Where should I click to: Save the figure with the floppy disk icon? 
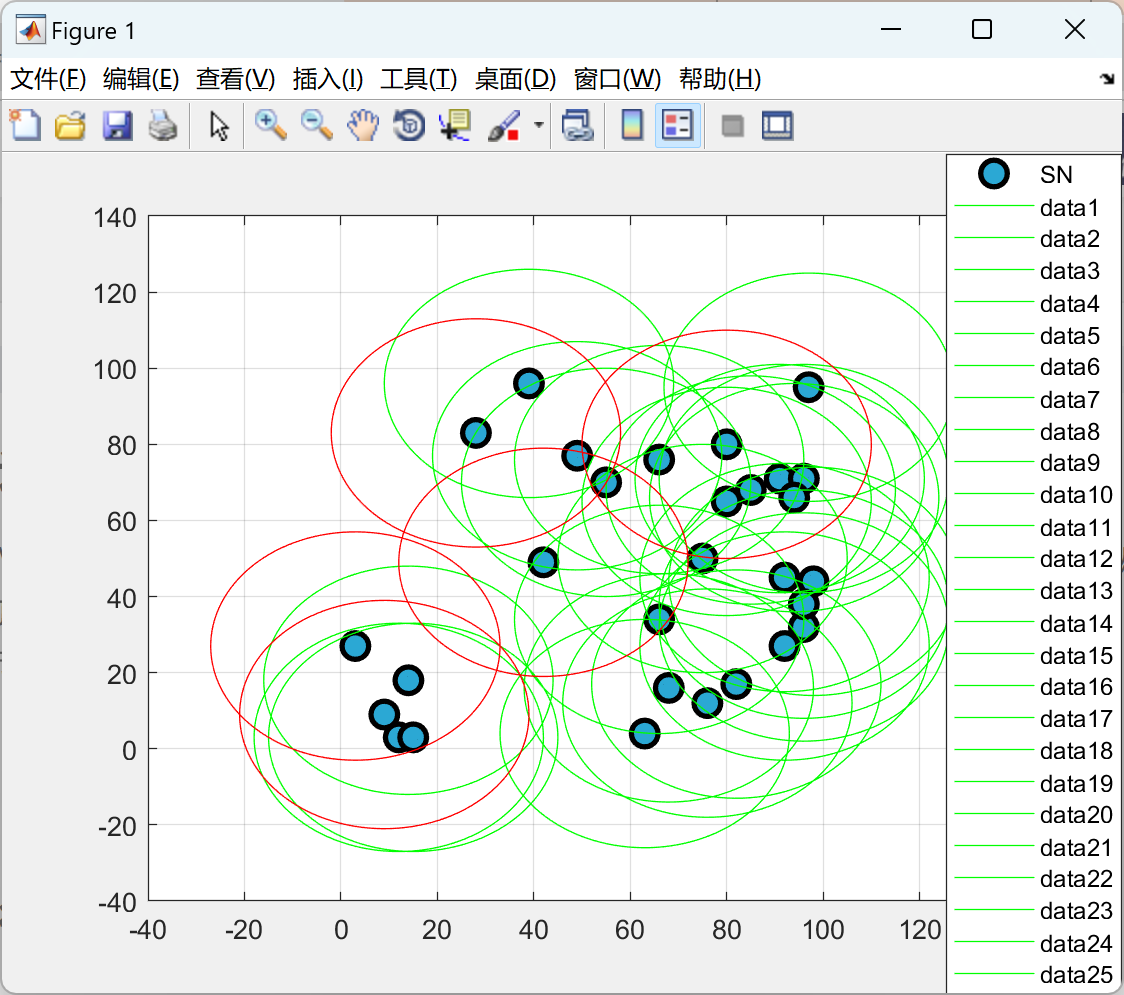(117, 126)
